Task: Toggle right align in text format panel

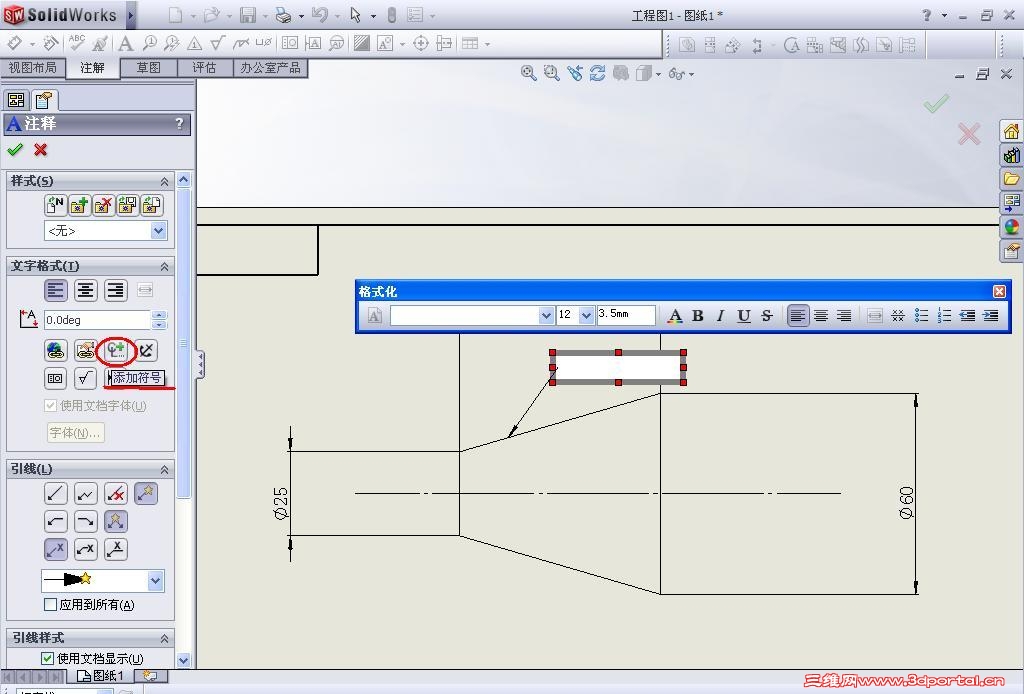Action: [116, 291]
